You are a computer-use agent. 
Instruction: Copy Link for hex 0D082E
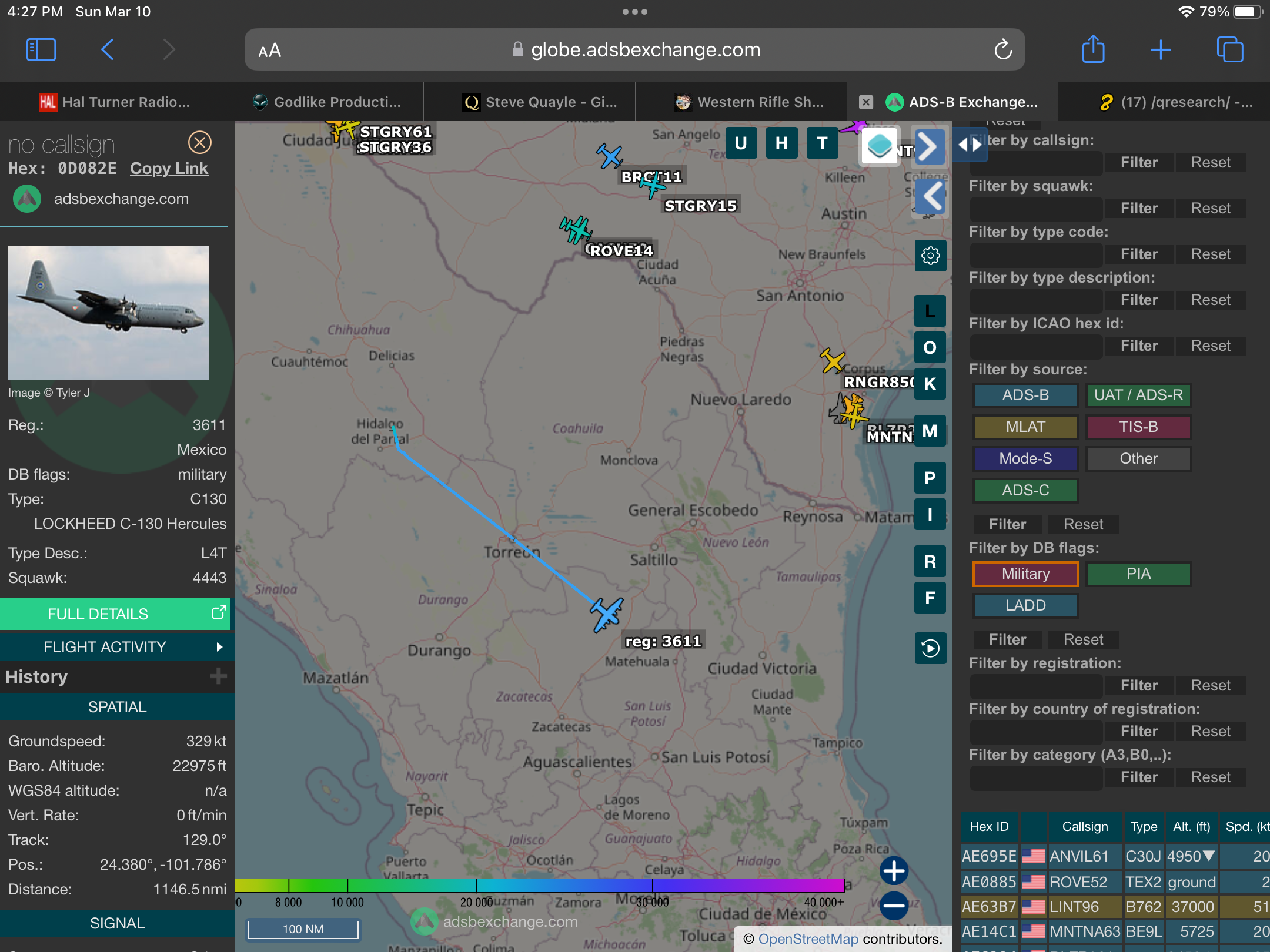click(169, 169)
